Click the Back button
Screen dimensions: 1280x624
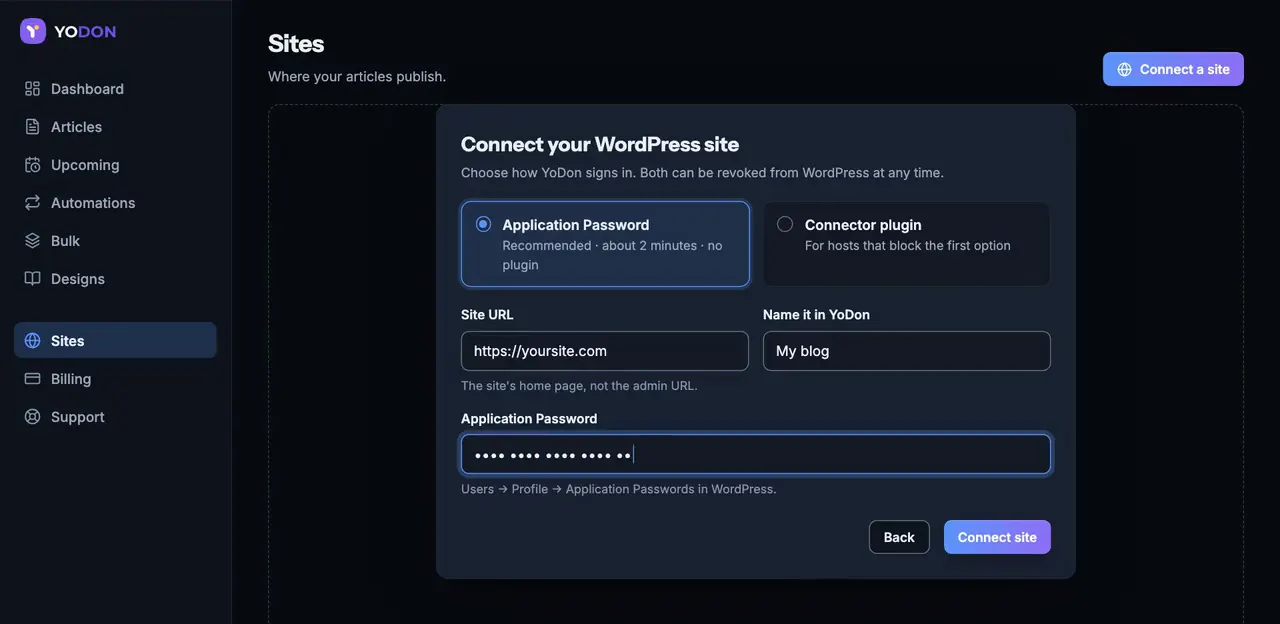(x=899, y=537)
